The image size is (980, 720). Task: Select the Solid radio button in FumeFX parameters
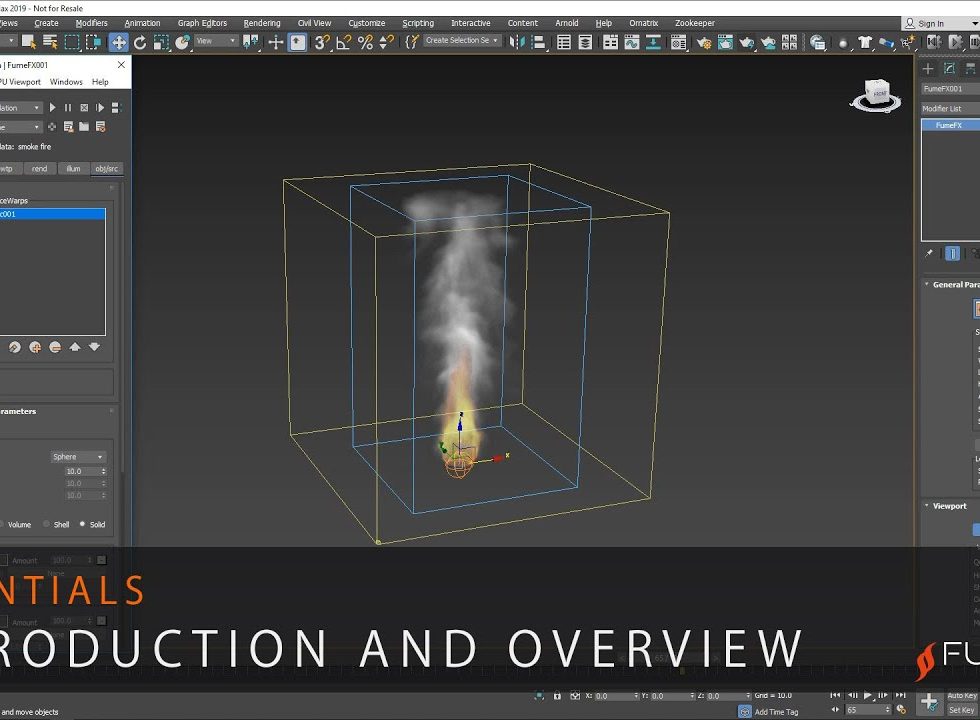(82, 524)
